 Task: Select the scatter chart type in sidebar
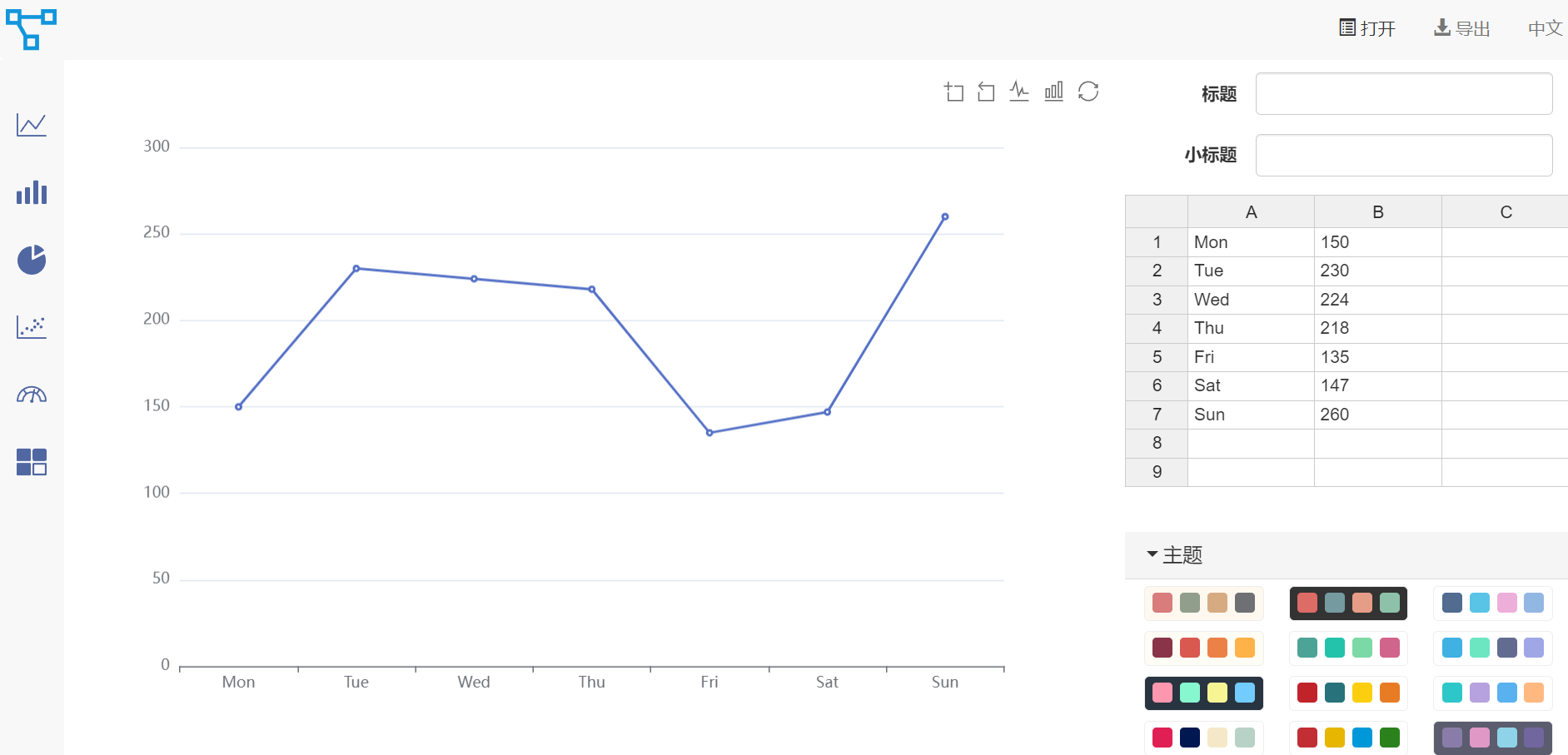pyautogui.click(x=32, y=327)
